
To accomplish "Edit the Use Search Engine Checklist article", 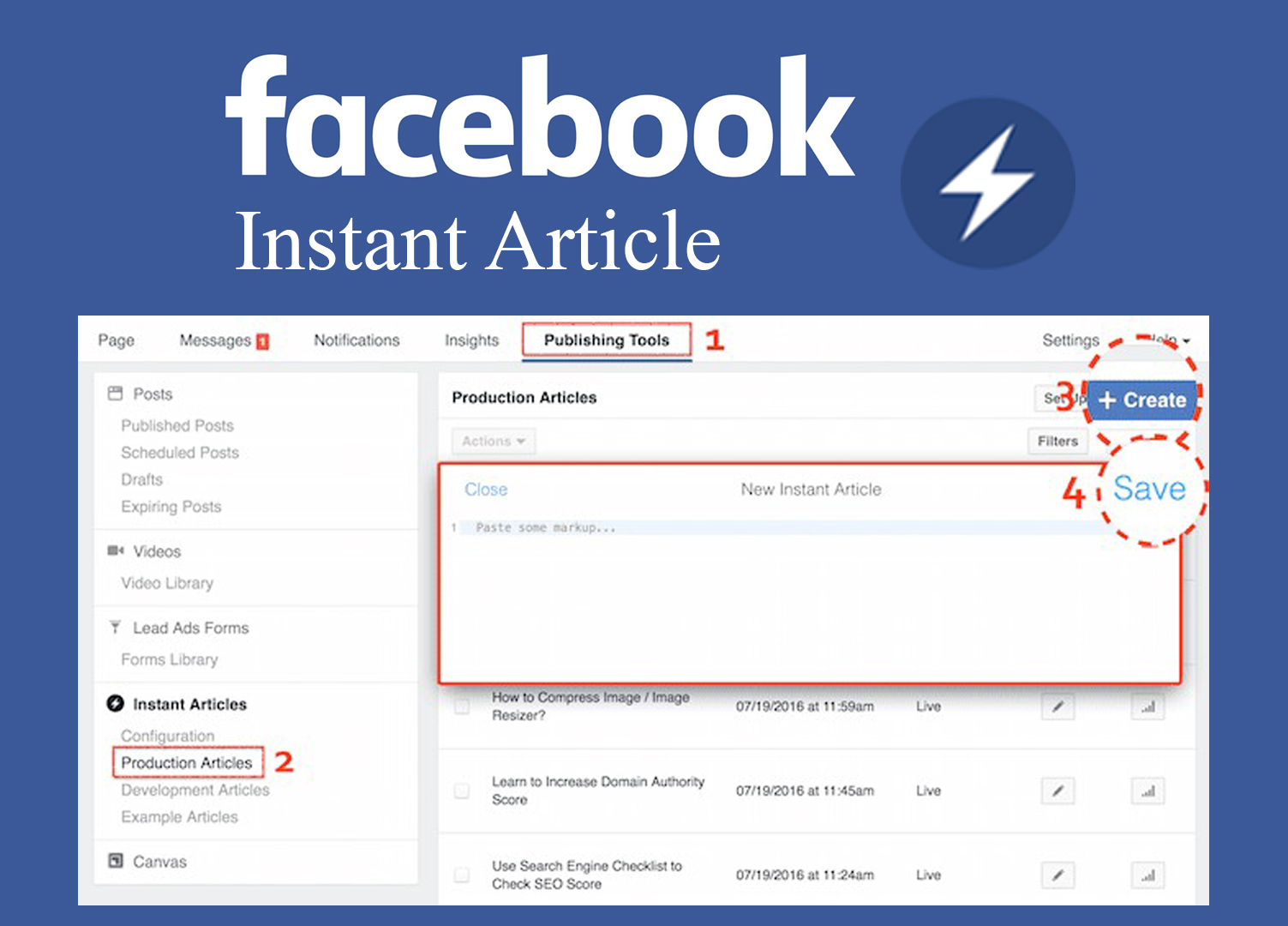I will [1057, 875].
